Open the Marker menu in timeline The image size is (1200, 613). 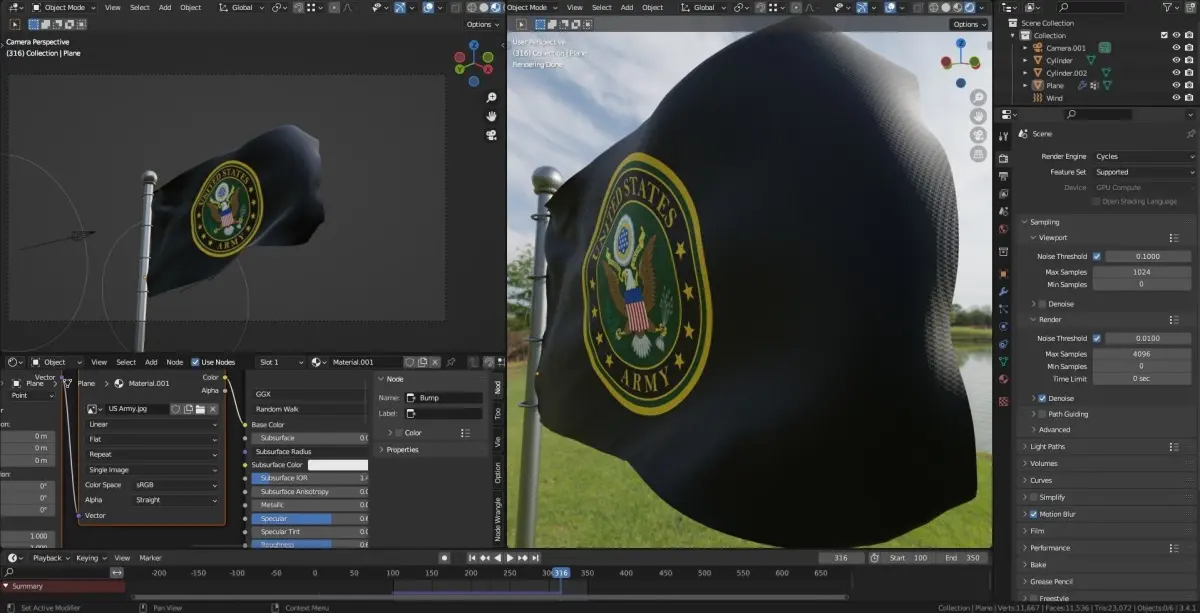pos(150,558)
